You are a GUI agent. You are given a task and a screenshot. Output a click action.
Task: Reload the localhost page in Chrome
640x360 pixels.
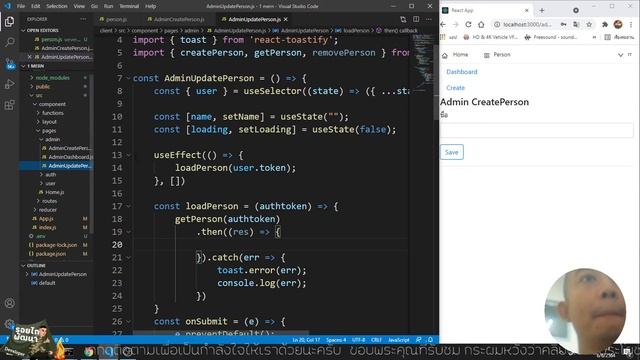(468, 24)
